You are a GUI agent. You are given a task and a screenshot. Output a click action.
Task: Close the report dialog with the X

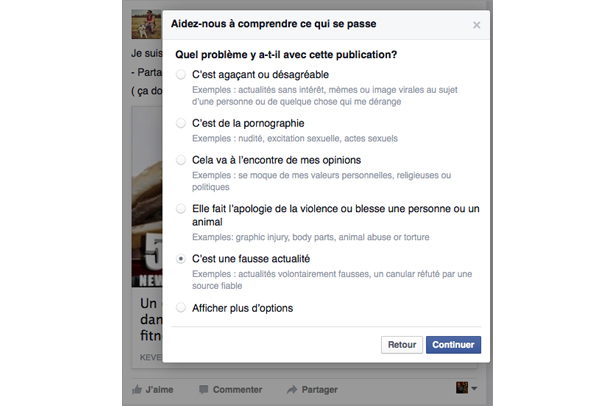pos(477,25)
